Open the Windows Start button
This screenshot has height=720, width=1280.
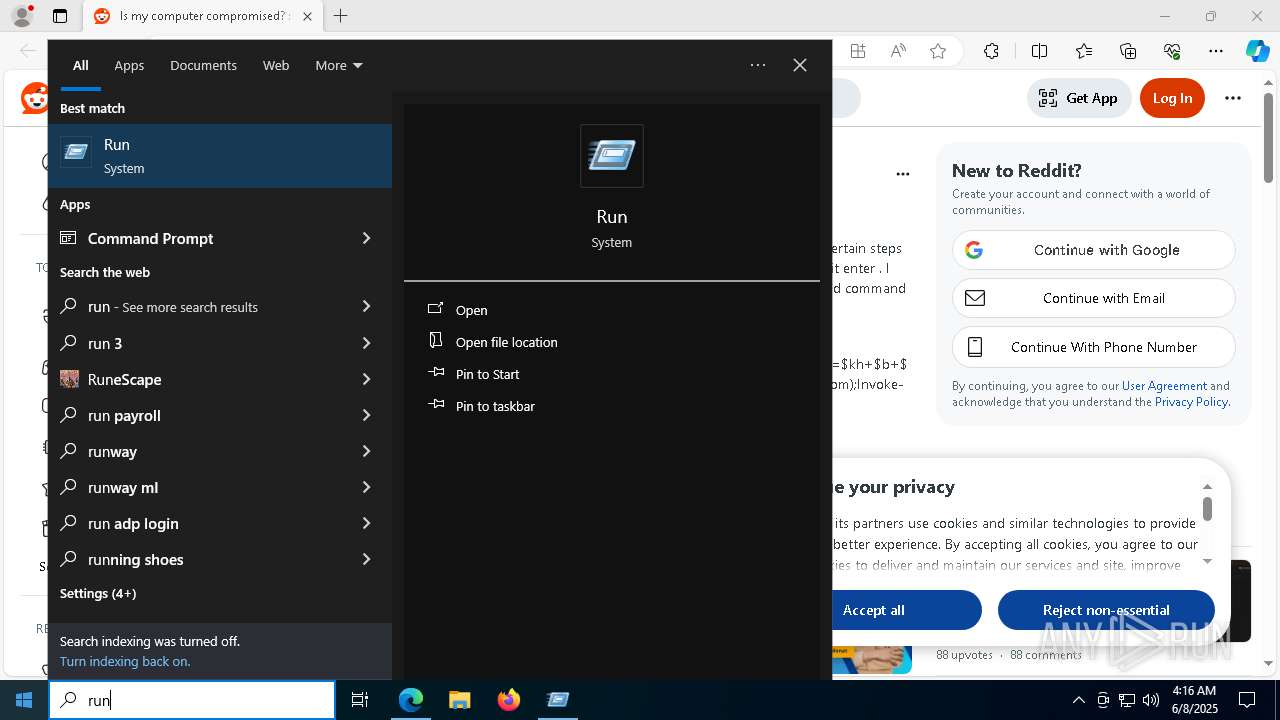[x=23, y=700]
